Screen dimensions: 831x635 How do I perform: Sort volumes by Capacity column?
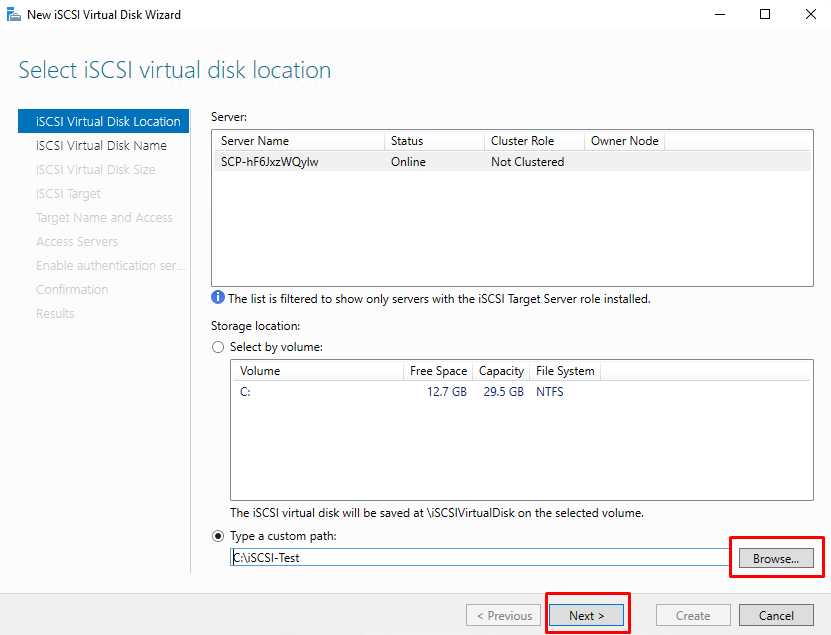[x=501, y=371]
